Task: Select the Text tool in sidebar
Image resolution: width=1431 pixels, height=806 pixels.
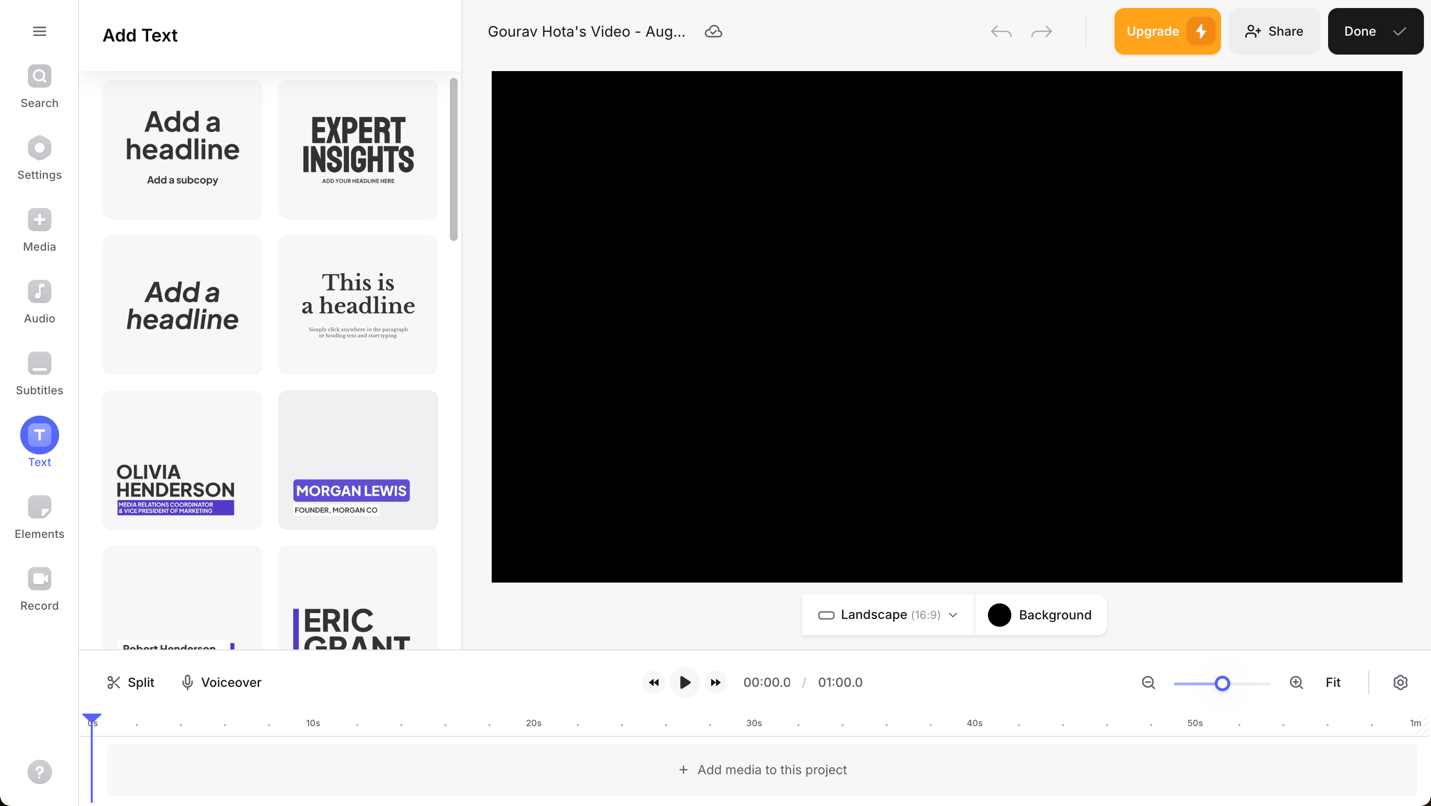Action: coord(39,443)
